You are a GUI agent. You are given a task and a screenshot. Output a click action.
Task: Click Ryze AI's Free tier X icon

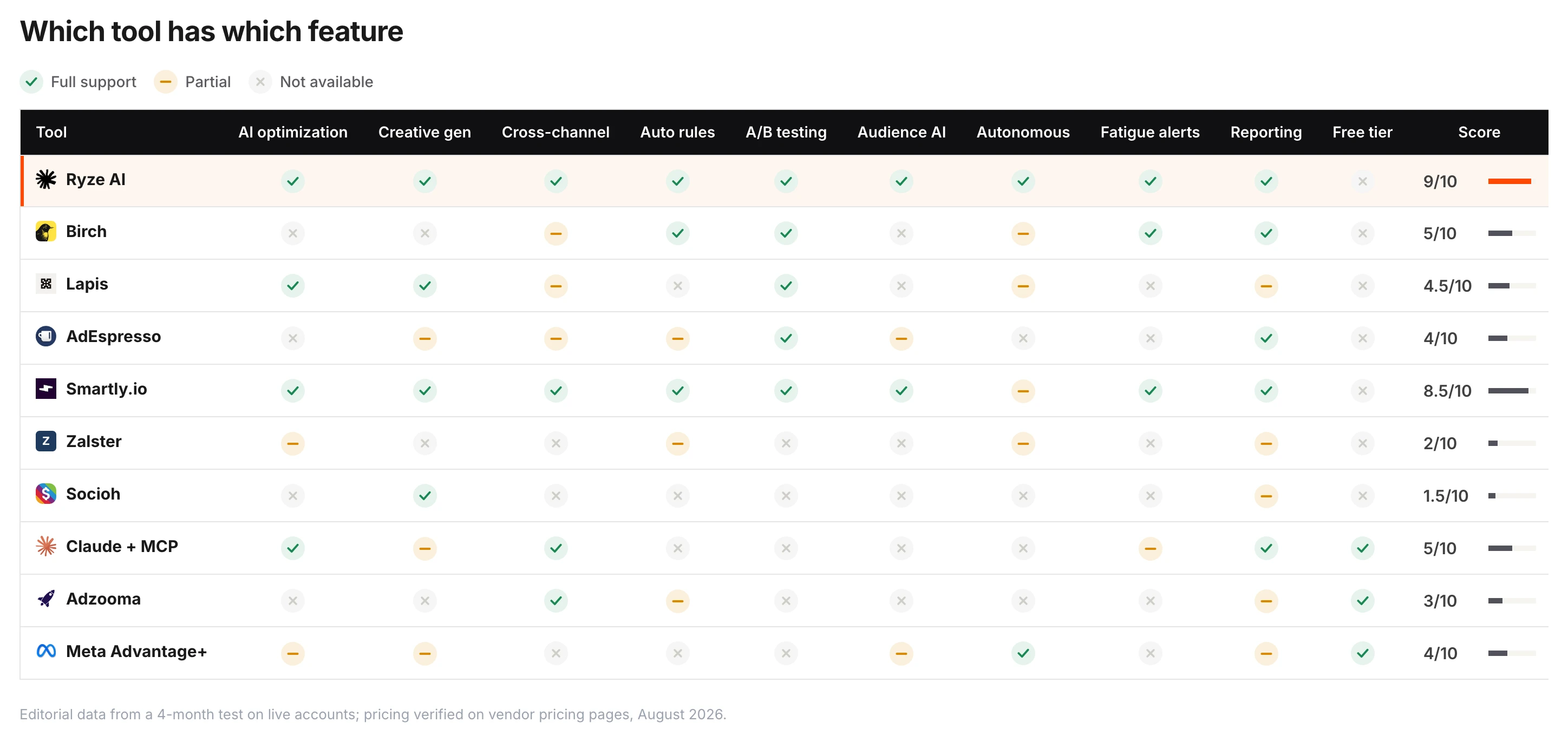[1362, 181]
